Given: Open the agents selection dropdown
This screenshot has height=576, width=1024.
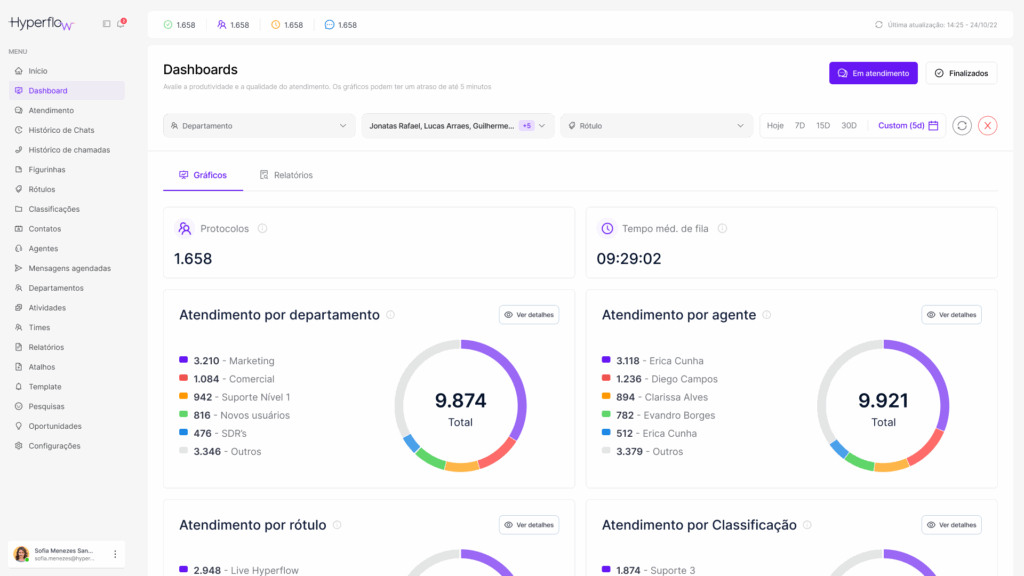Looking at the screenshot, I should (457, 126).
